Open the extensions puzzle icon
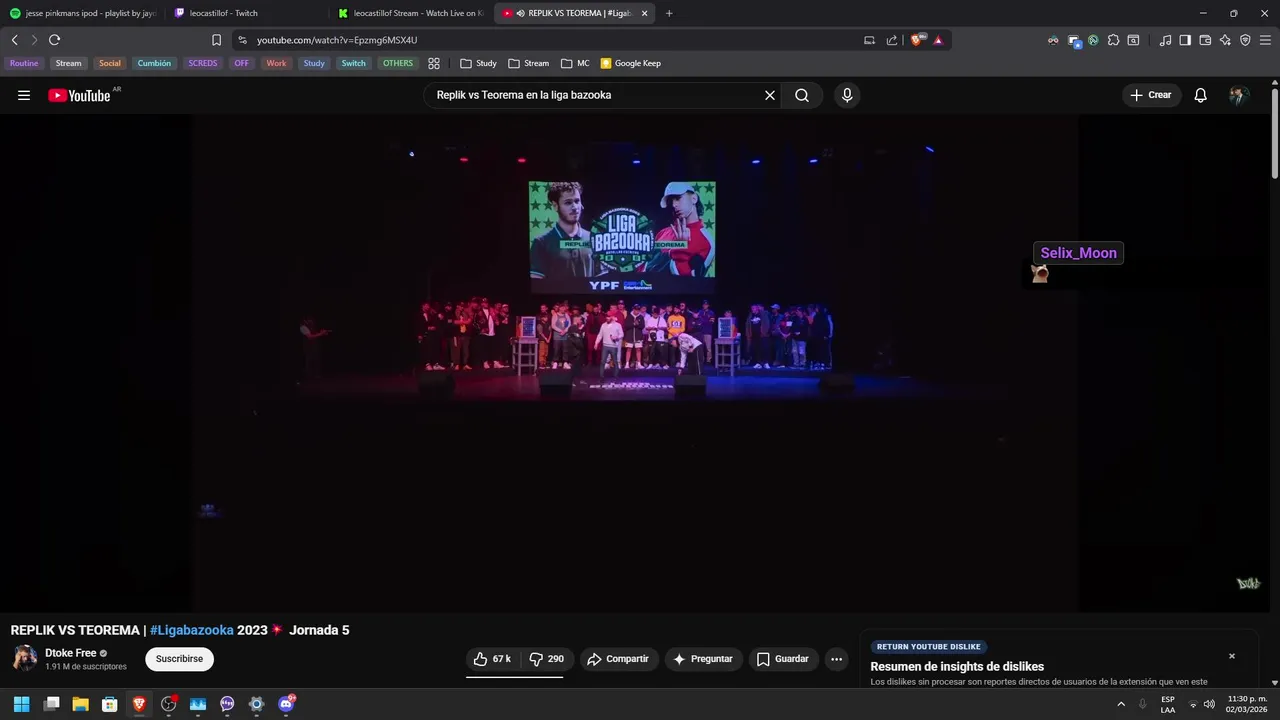Screen dimensions: 1280x720 (x=1113, y=40)
